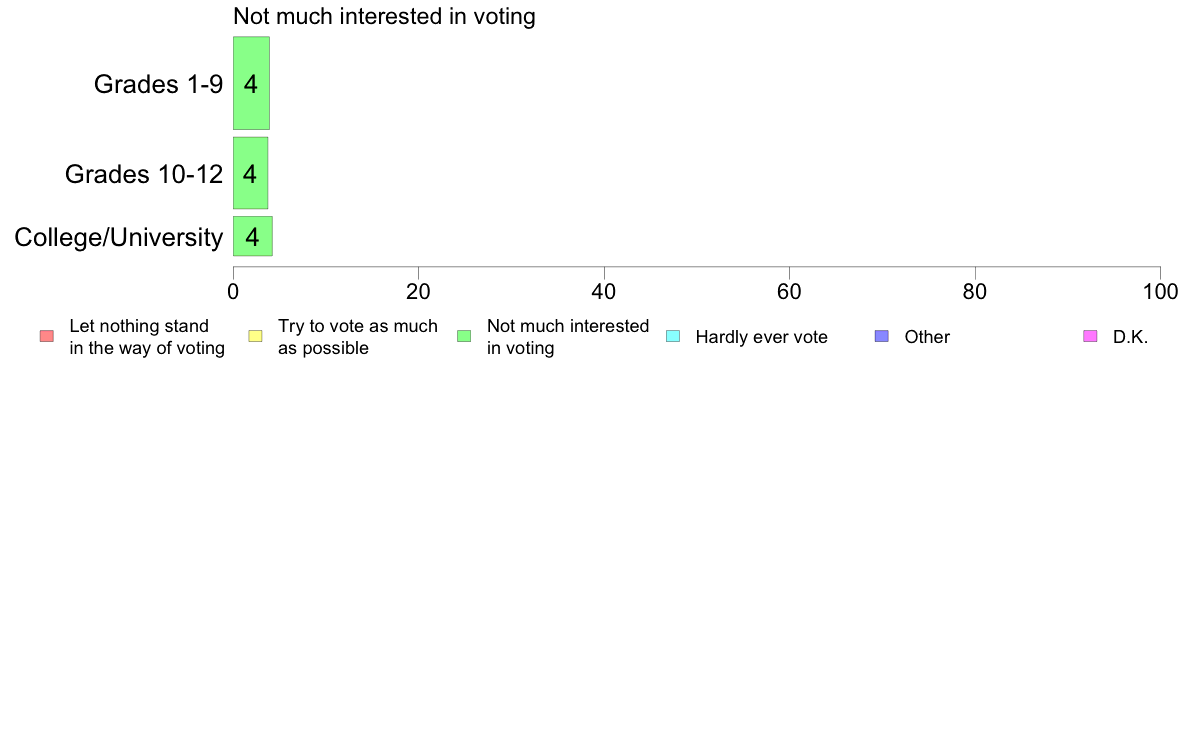Click the x-axis tick label 100
The image size is (1188, 736).
[x=1160, y=292]
